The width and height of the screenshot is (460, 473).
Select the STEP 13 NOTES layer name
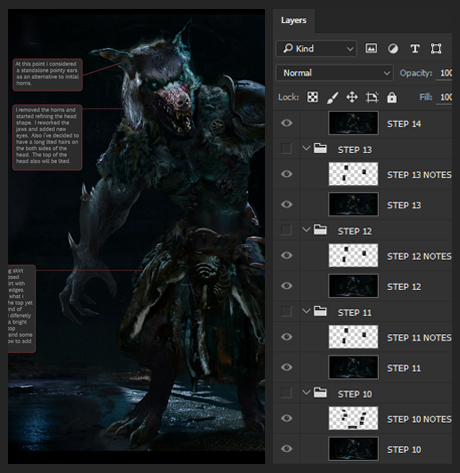click(x=419, y=175)
